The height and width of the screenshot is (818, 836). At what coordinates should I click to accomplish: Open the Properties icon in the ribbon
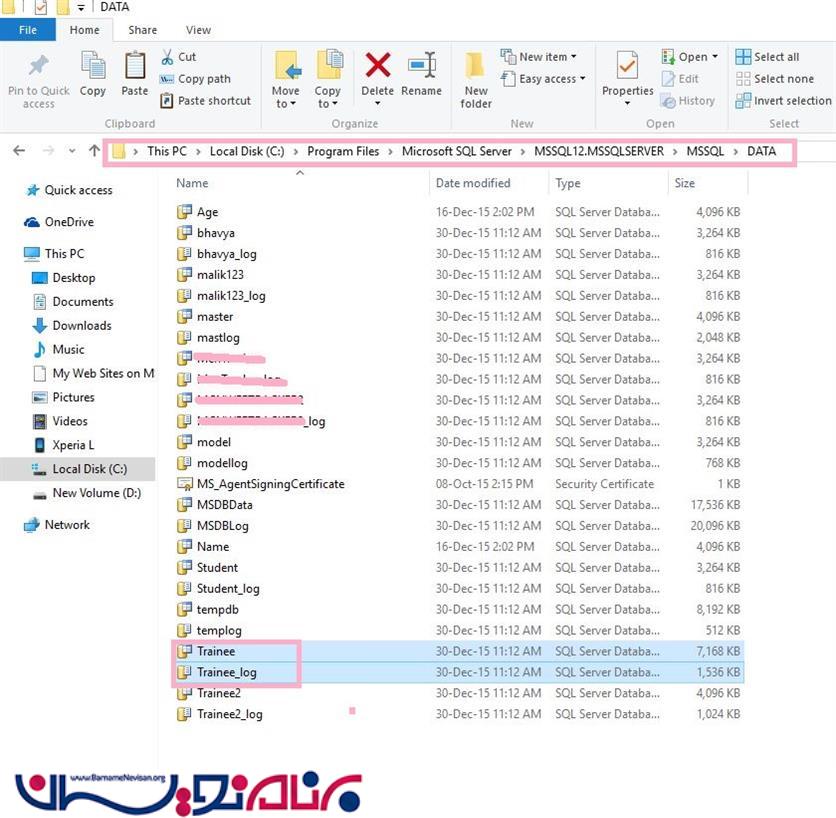627,67
